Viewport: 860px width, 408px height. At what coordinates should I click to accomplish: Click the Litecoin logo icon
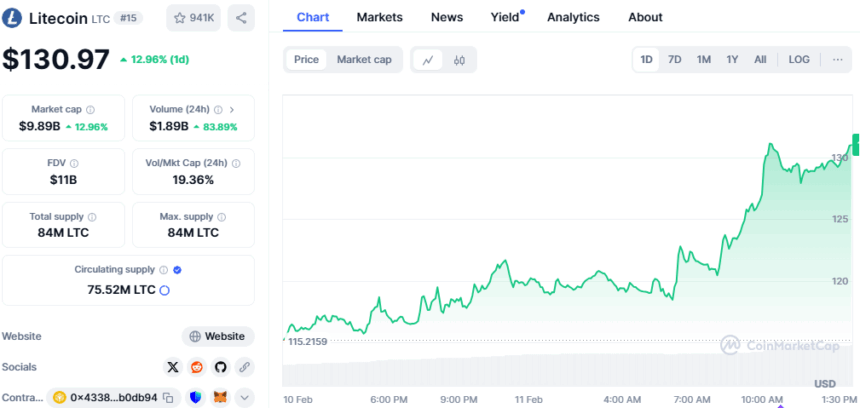(12, 18)
